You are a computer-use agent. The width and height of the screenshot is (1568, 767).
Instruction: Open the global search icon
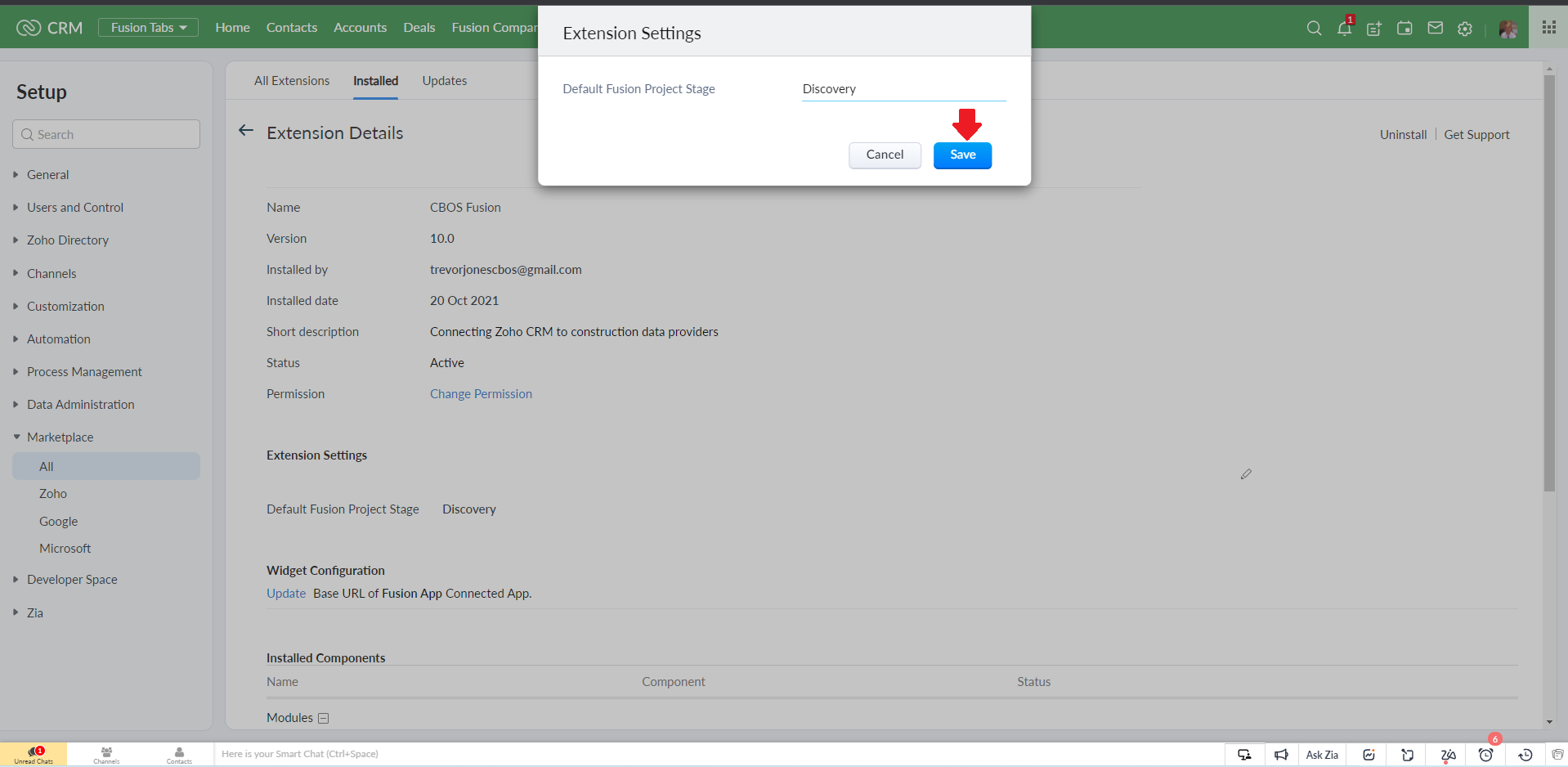coord(1314,28)
